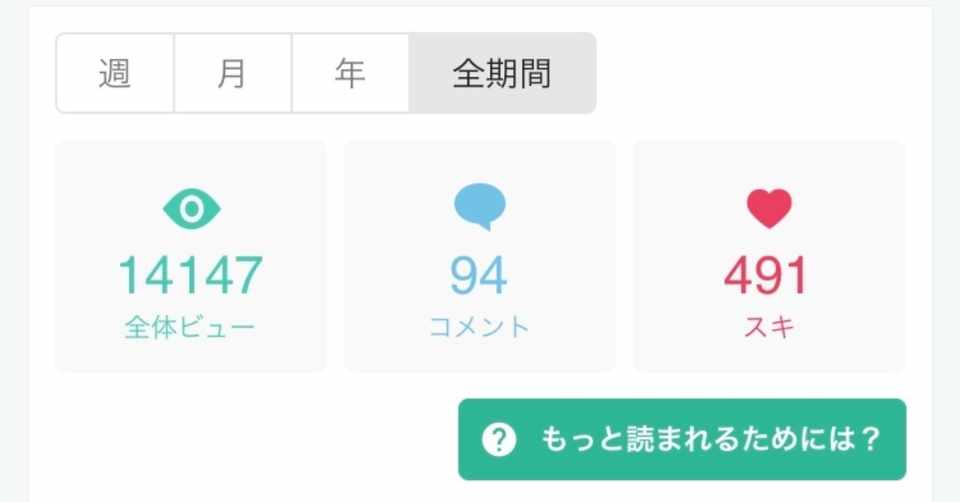Screen dimensions: 960x502
Task: Click the green eye view icon
Action: pyautogui.click(x=191, y=208)
